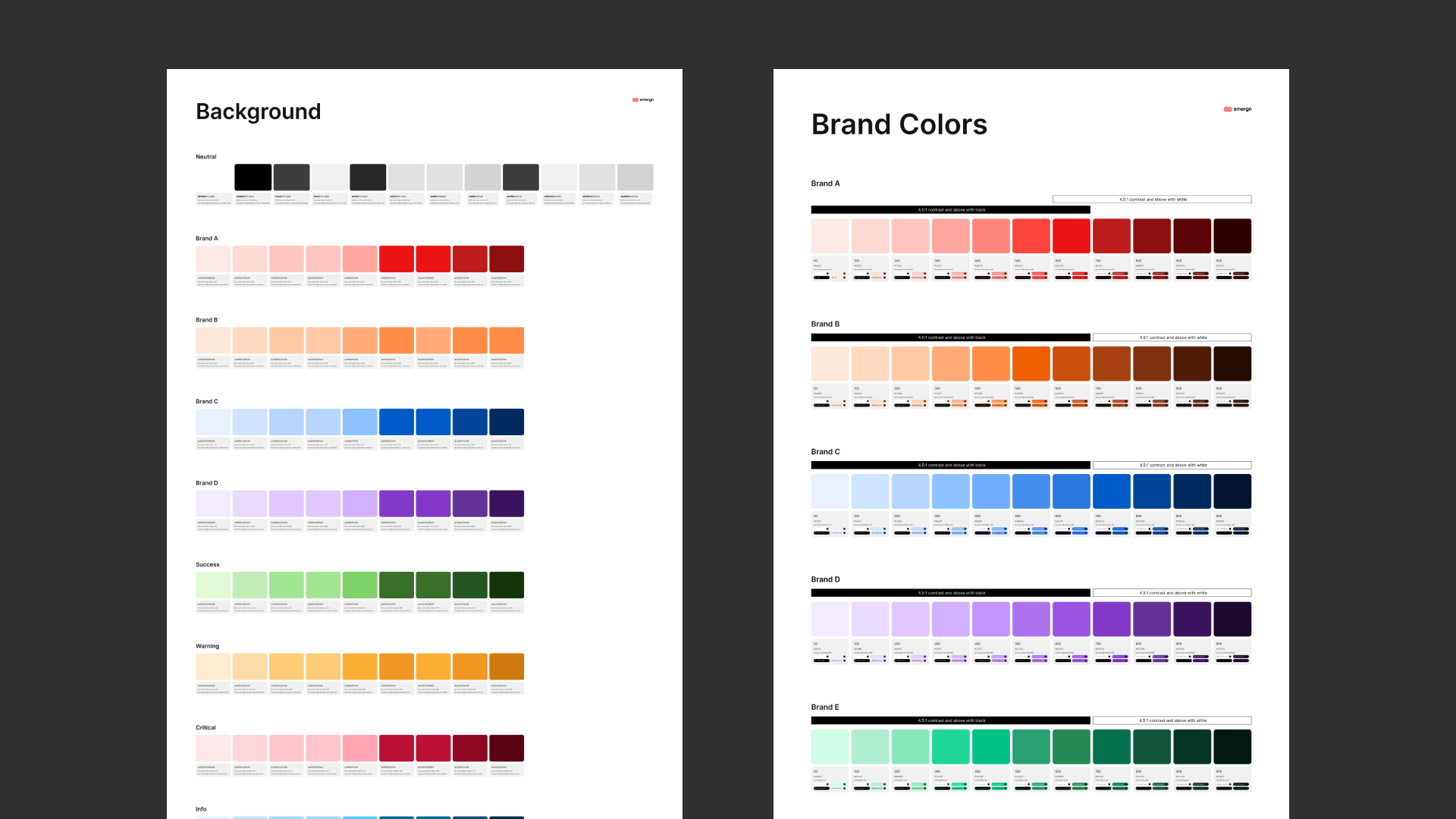Select palest pink swatch starting Critical row
The image size is (1456, 819).
213,748
